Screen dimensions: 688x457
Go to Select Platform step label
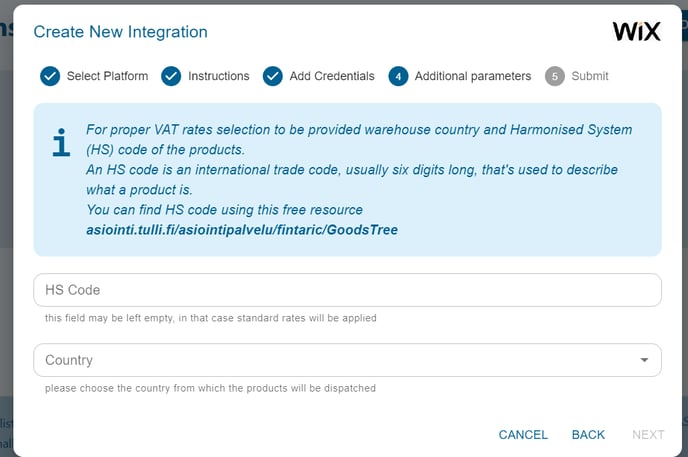pyautogui.click(x=107, y=76)
